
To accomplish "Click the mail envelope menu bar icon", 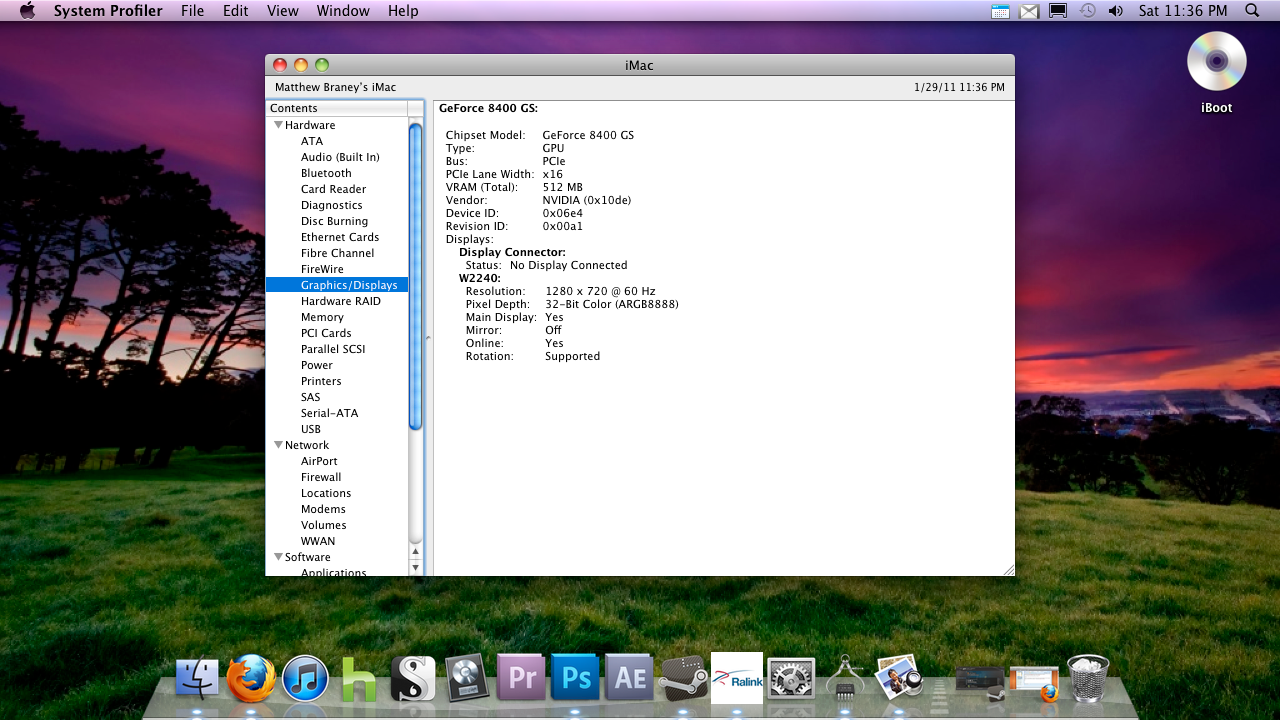I will point(1029,11).
